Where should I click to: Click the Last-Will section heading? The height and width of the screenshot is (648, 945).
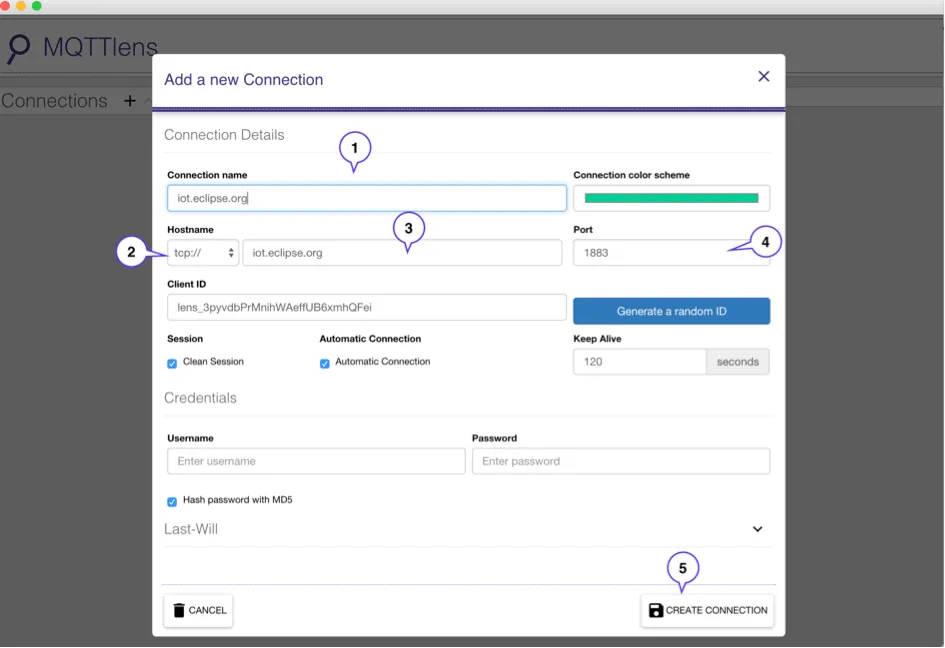point(190,529)
